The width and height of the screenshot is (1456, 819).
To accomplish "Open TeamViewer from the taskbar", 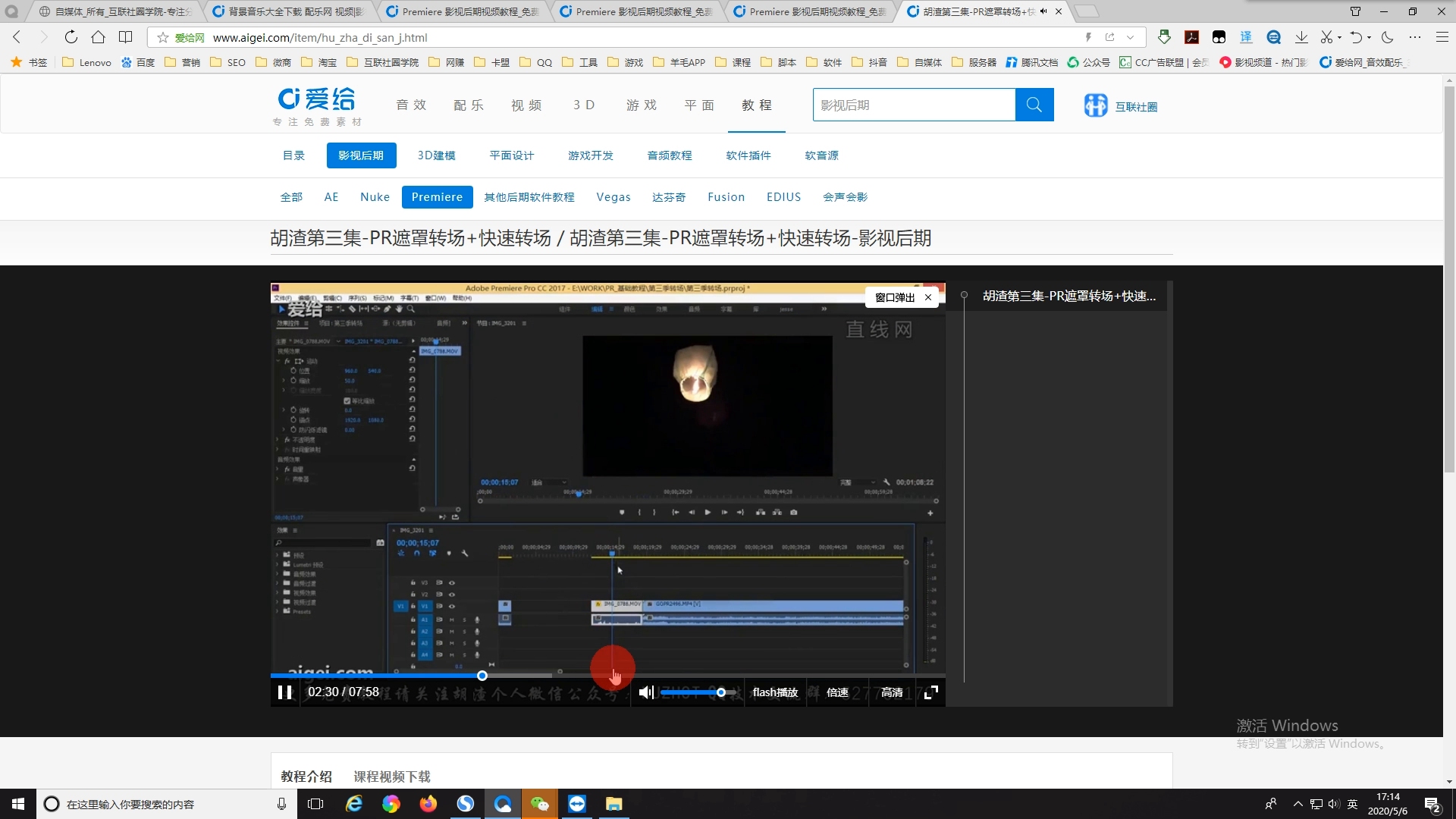I will pyautogui.click(x=577, y=804).
